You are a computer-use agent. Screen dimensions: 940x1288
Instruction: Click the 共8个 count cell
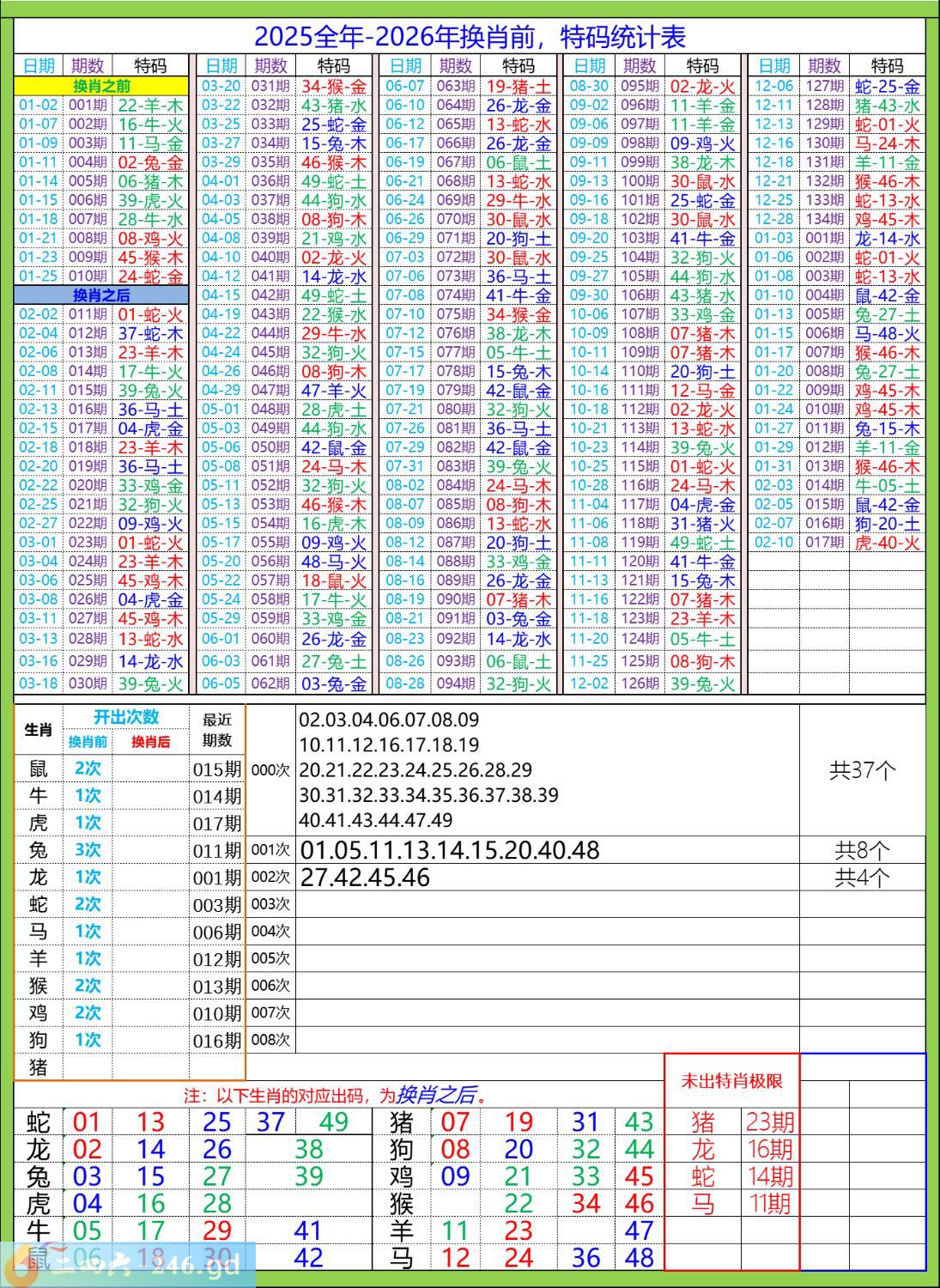coord(862,850)
